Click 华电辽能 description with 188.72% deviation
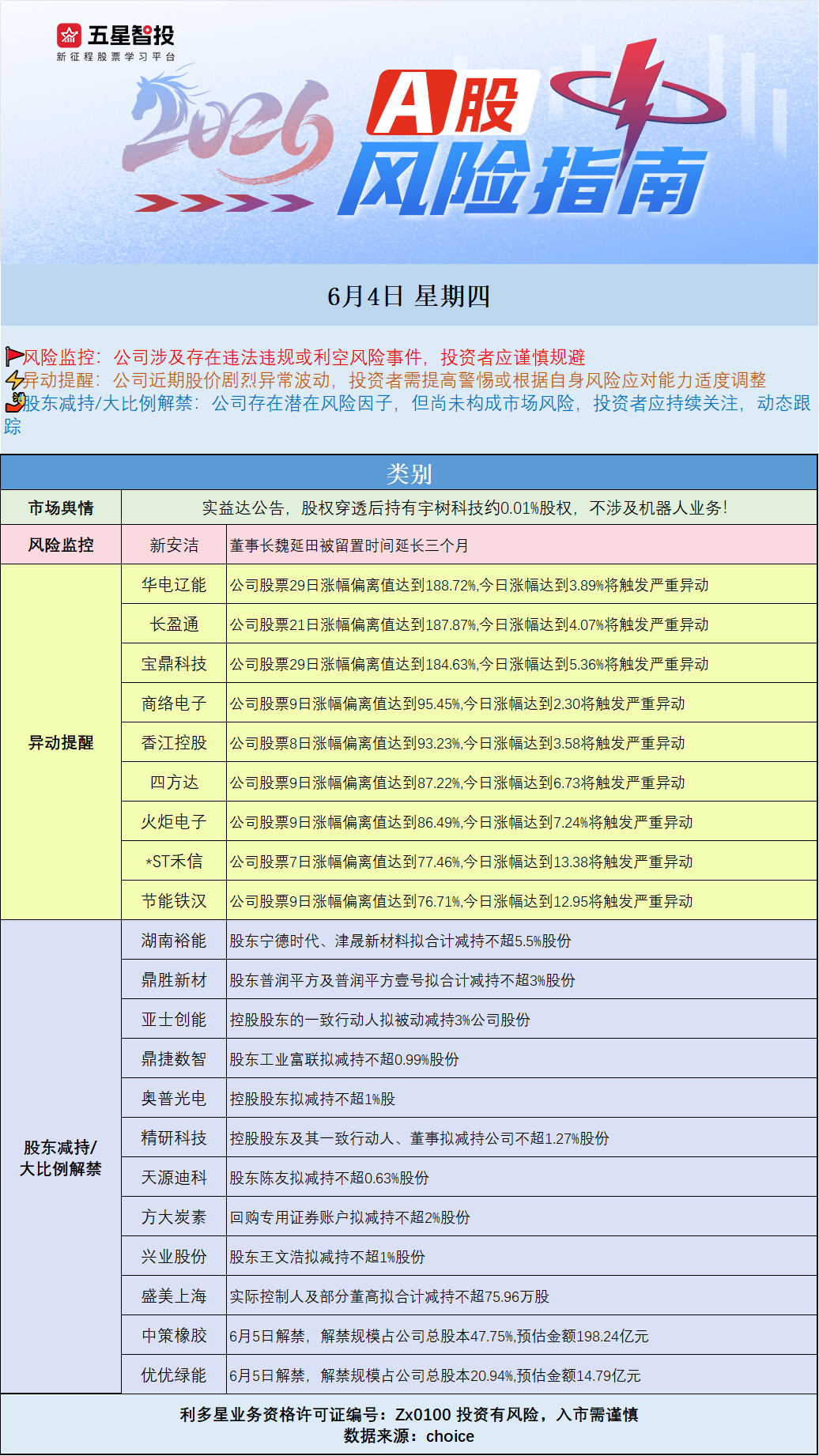The image size is (819, 1456). (x=469, y=585)
